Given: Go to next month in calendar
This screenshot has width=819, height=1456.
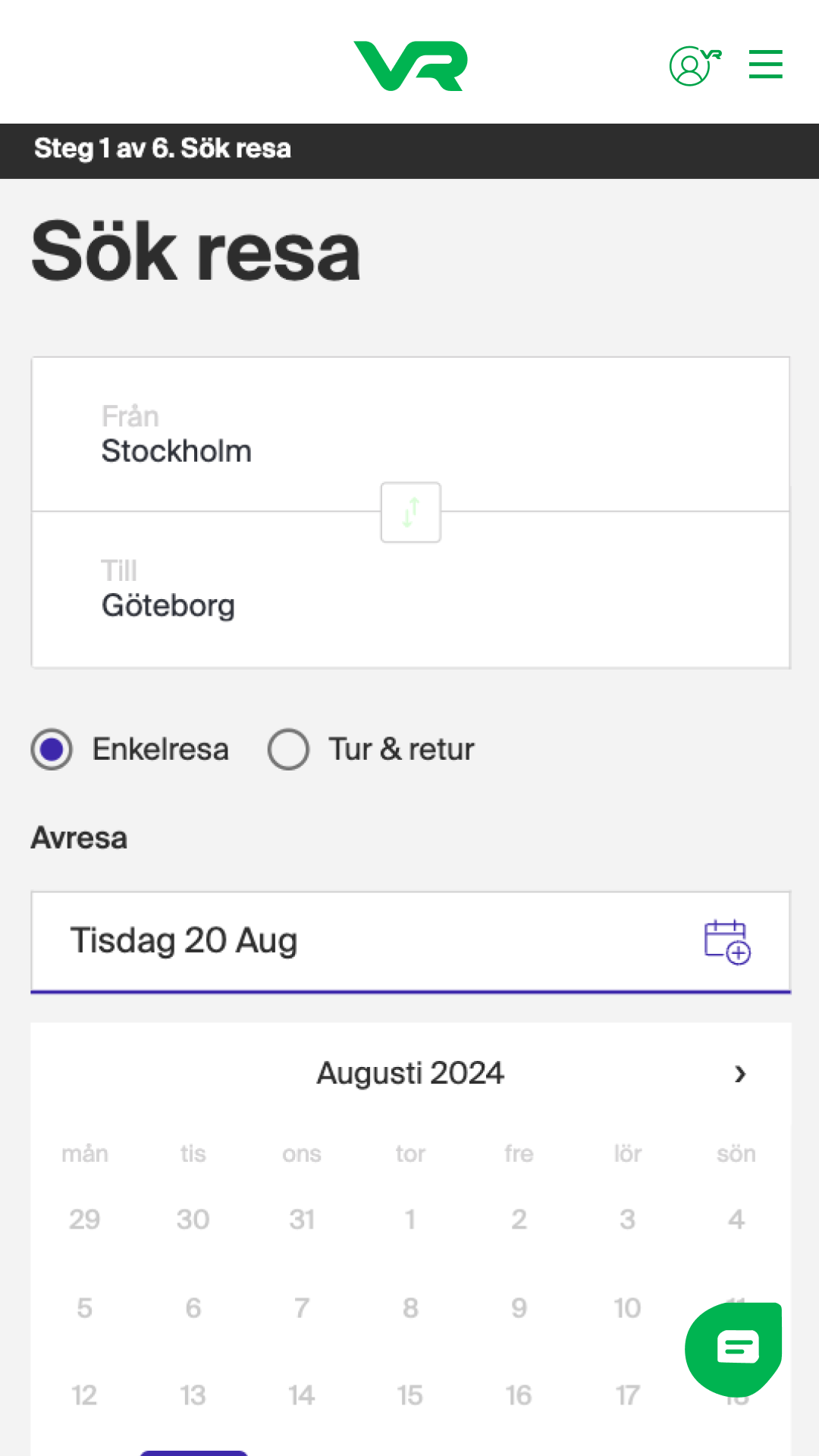Looking at the screenshot, I should [x=740, y=1074].
